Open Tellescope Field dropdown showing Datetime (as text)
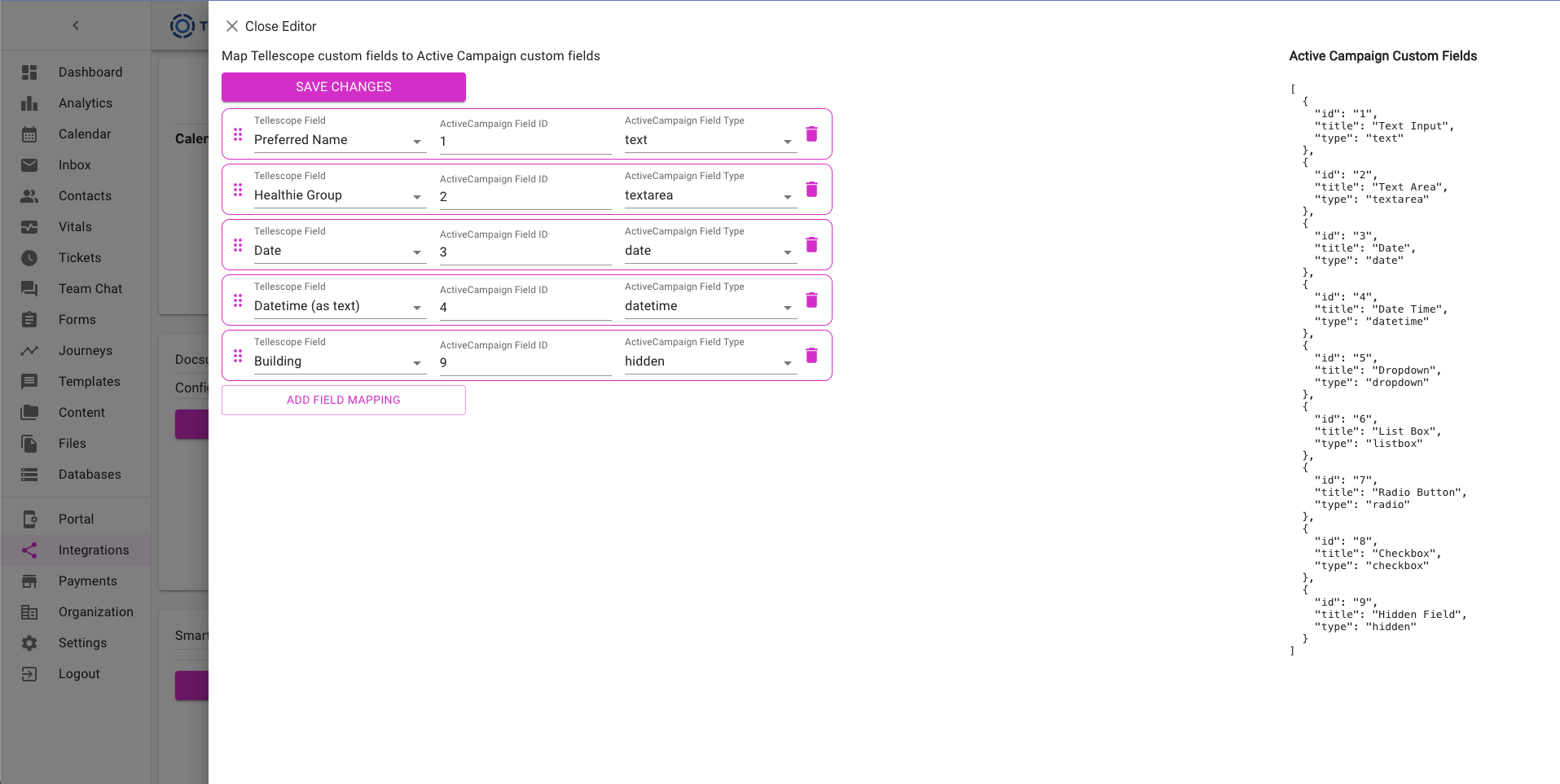This screenshot has width=1560, height=784. [x=340, y=306]
